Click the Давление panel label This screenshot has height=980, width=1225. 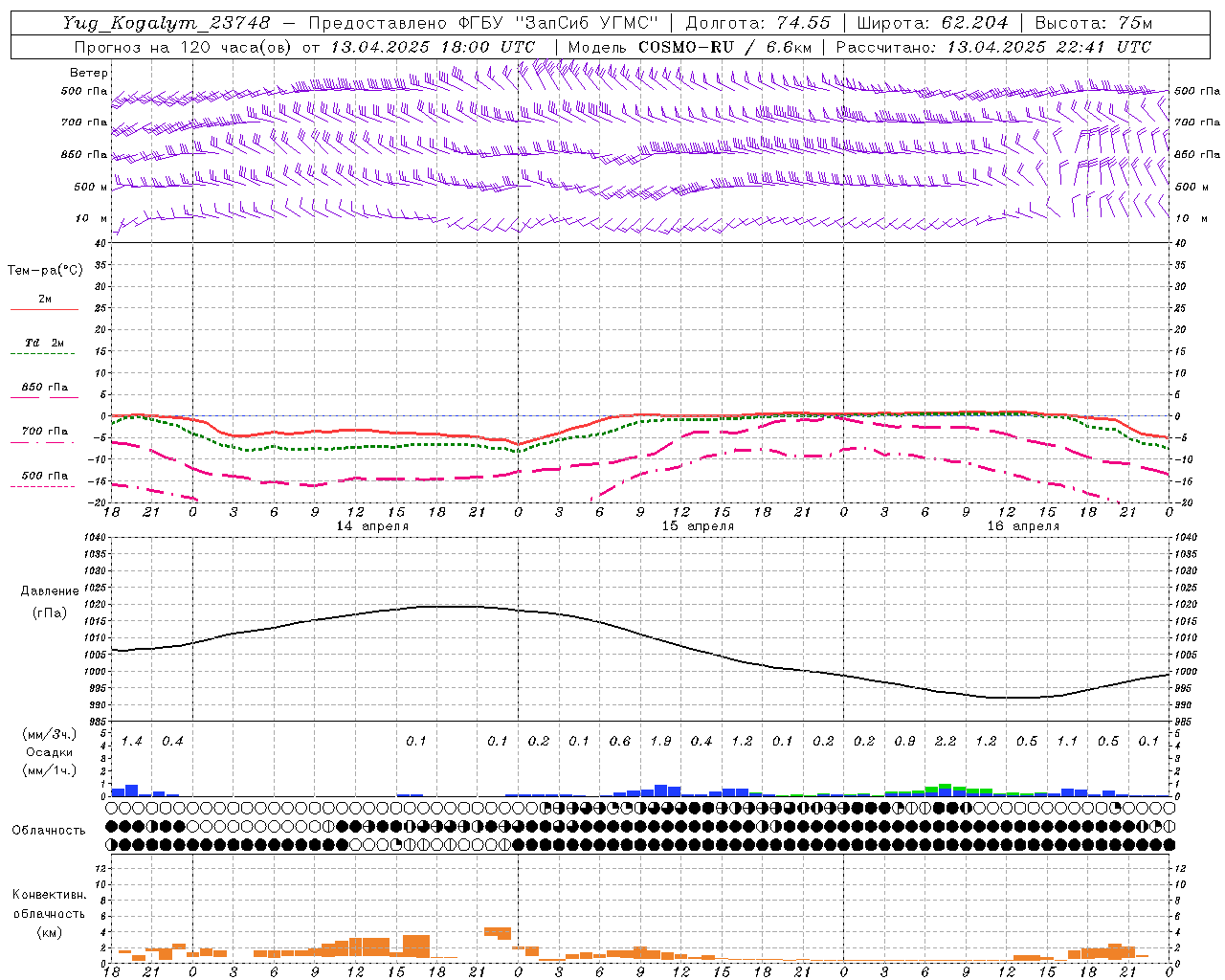[x=50, y=591]
